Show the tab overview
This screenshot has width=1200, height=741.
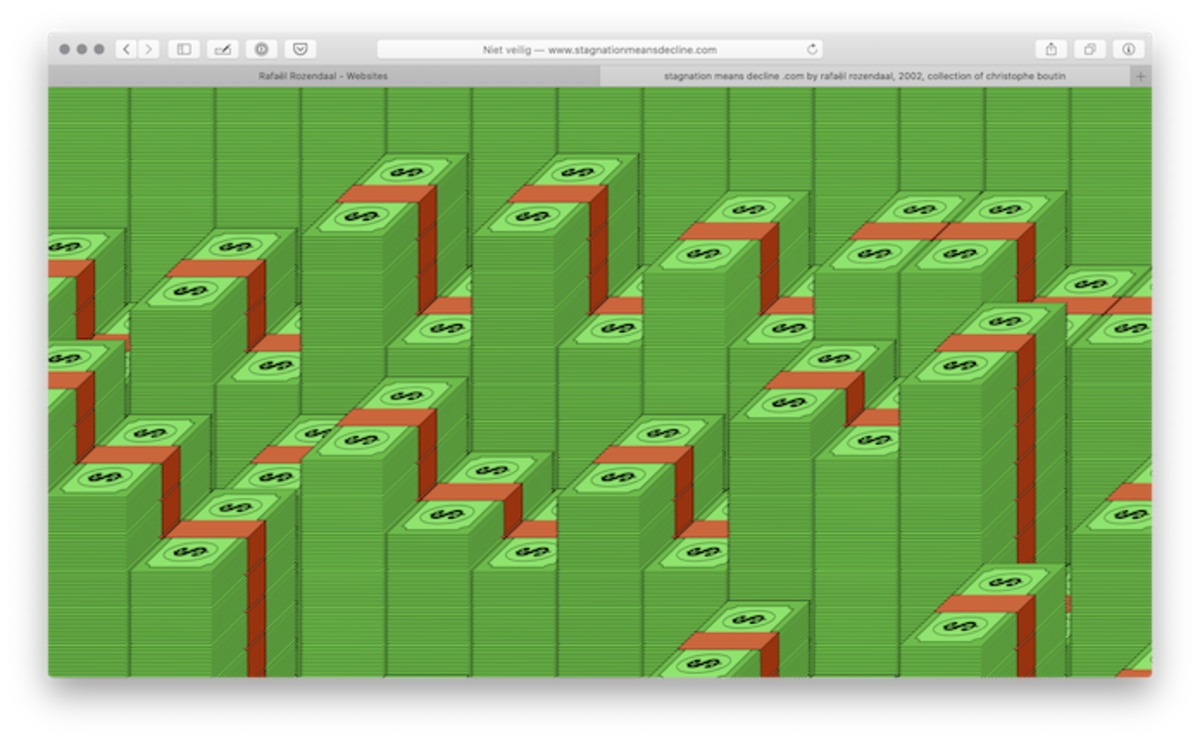click(1089, 49)
